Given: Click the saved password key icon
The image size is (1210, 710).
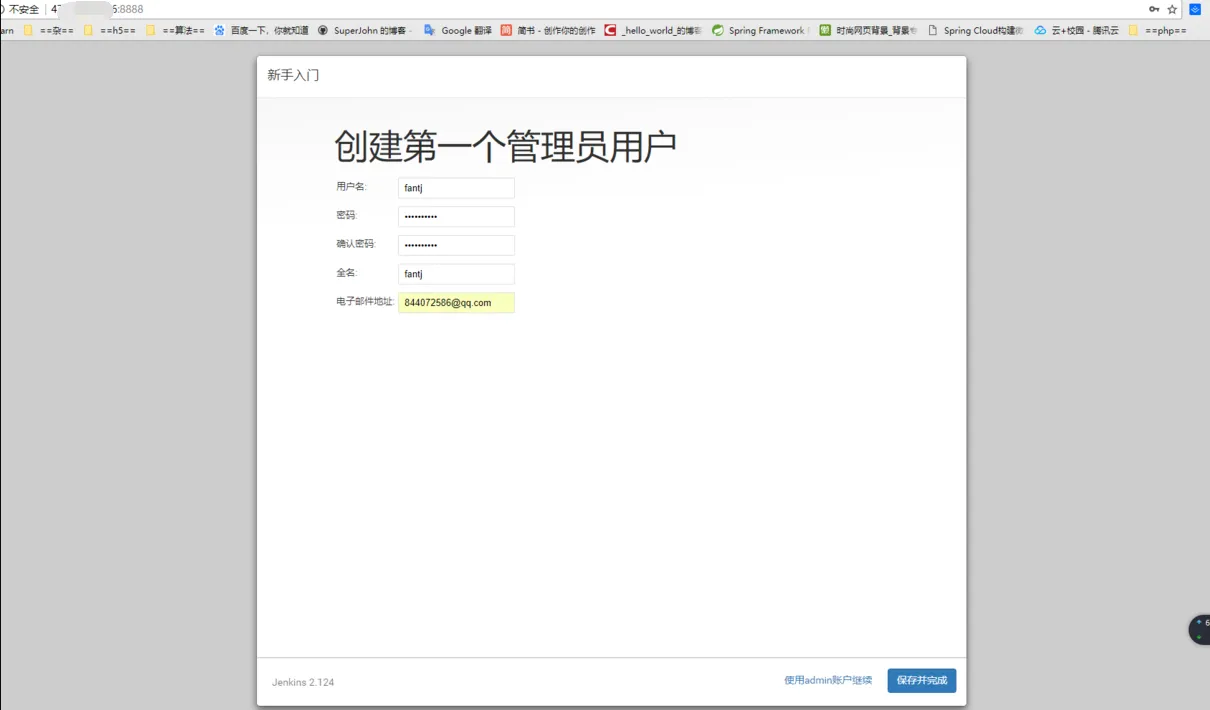Looking at the screenshot, I should click(1154, 9).
